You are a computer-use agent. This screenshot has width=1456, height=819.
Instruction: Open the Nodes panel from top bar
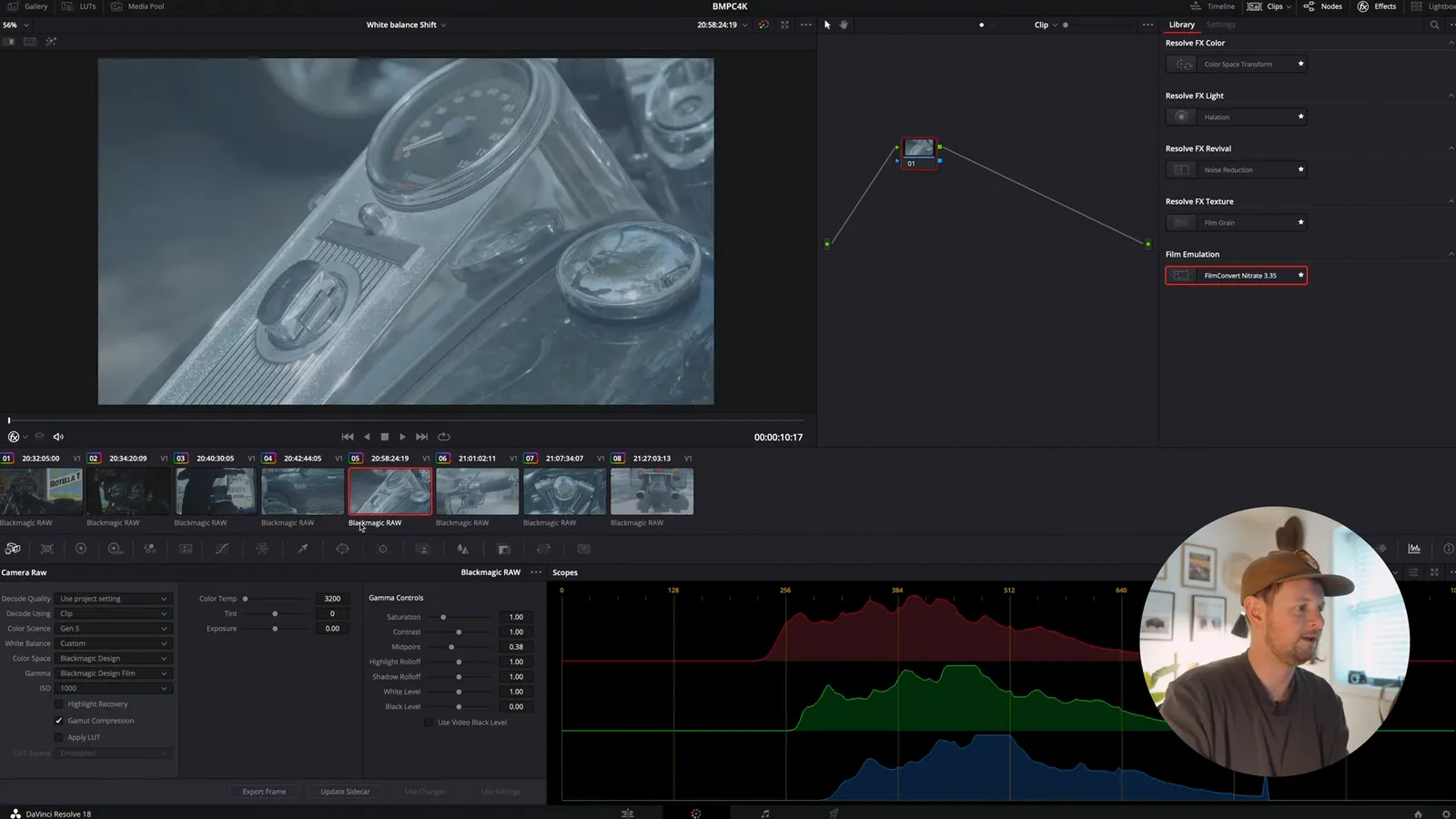[1322, 6]
